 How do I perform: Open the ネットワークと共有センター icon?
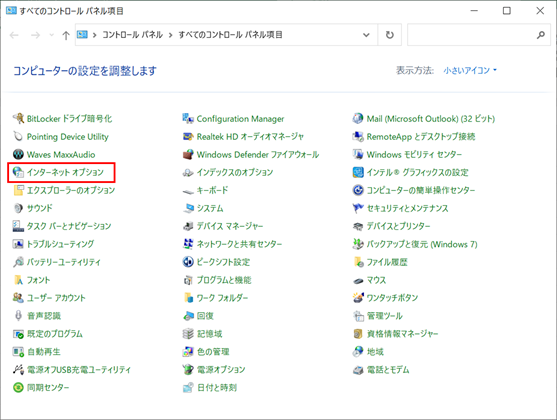click(188, 244)
